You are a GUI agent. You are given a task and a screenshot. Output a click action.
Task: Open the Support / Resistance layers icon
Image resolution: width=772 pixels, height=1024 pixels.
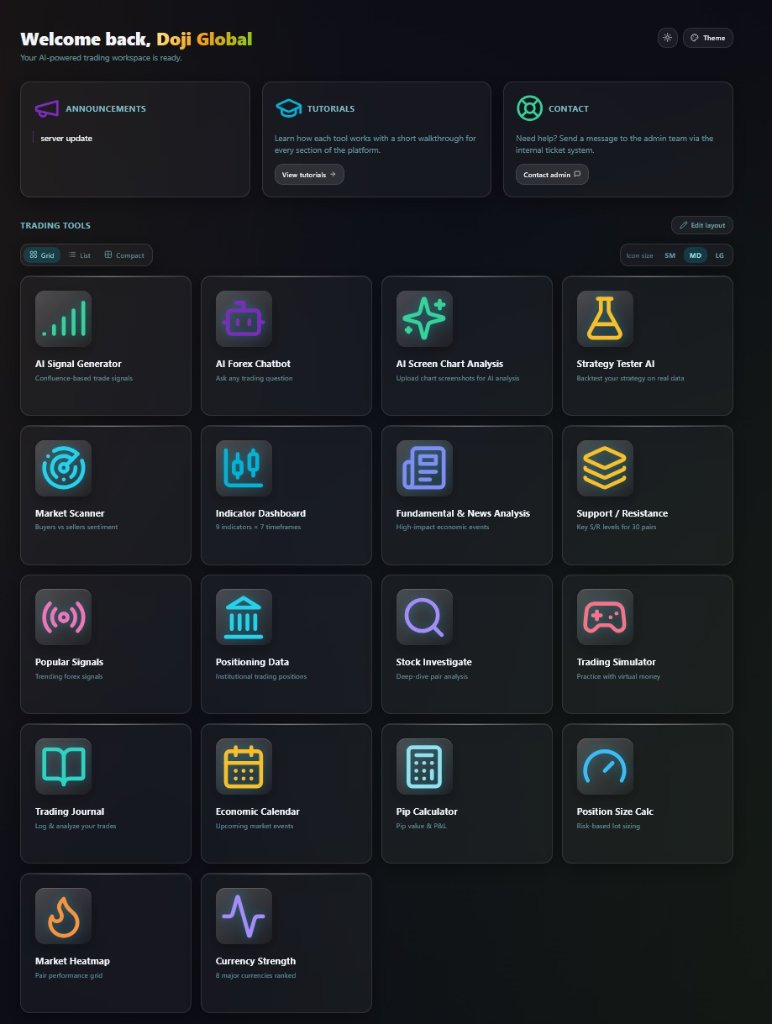(605, 468)
